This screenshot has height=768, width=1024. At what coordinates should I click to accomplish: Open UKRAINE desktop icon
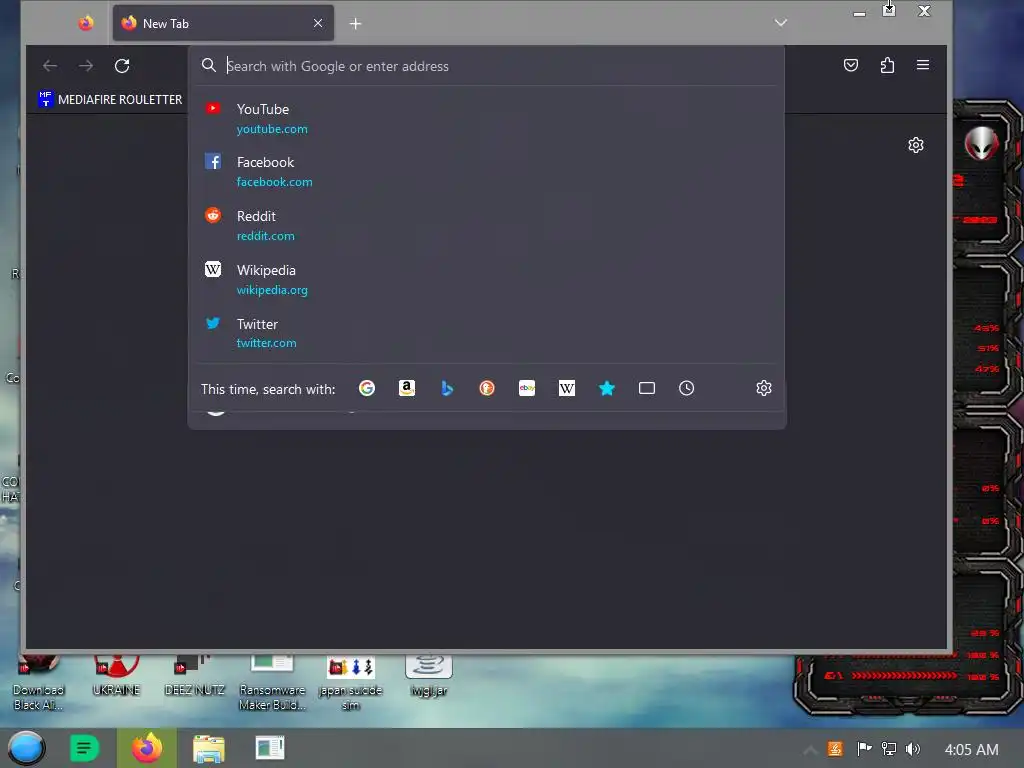116,677
